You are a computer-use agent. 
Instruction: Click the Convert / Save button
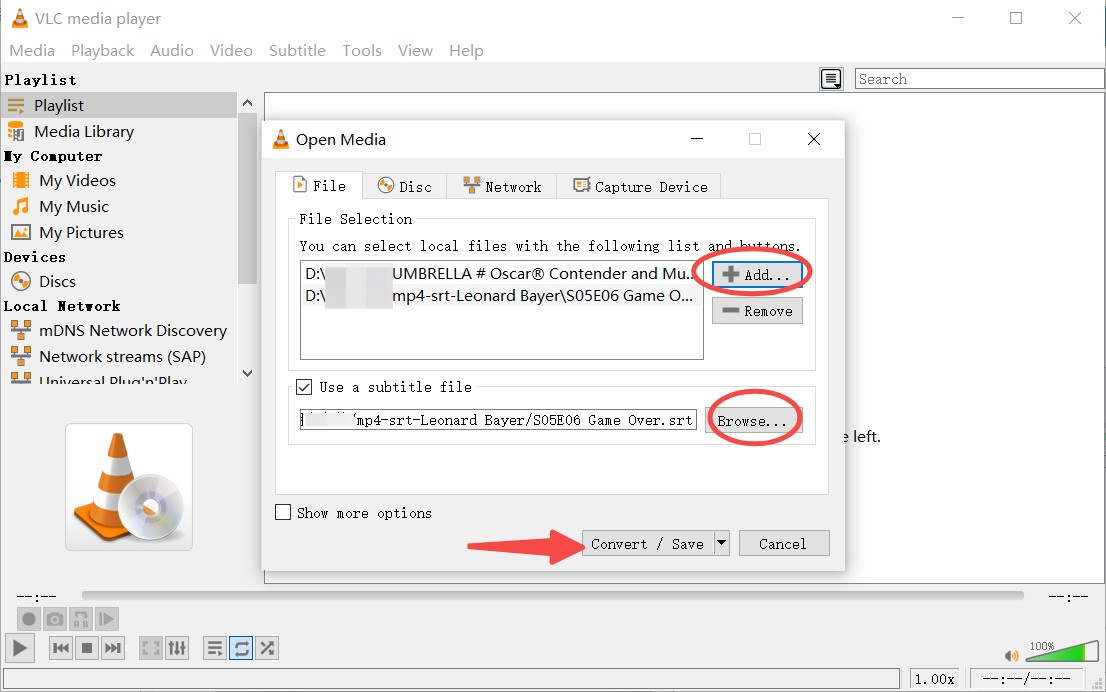click(648, 543)
